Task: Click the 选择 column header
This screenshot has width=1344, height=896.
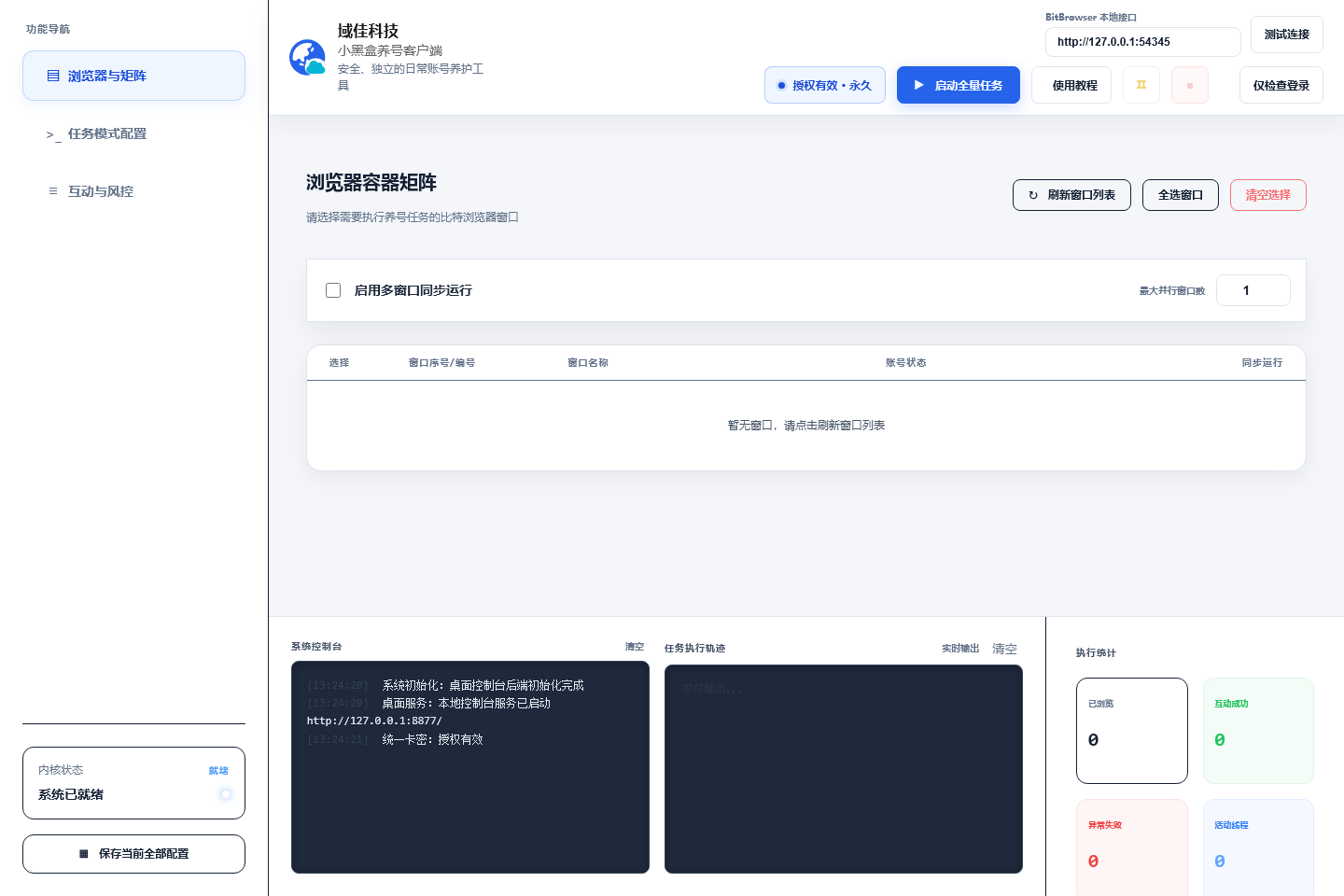Action: coord(339,363)
